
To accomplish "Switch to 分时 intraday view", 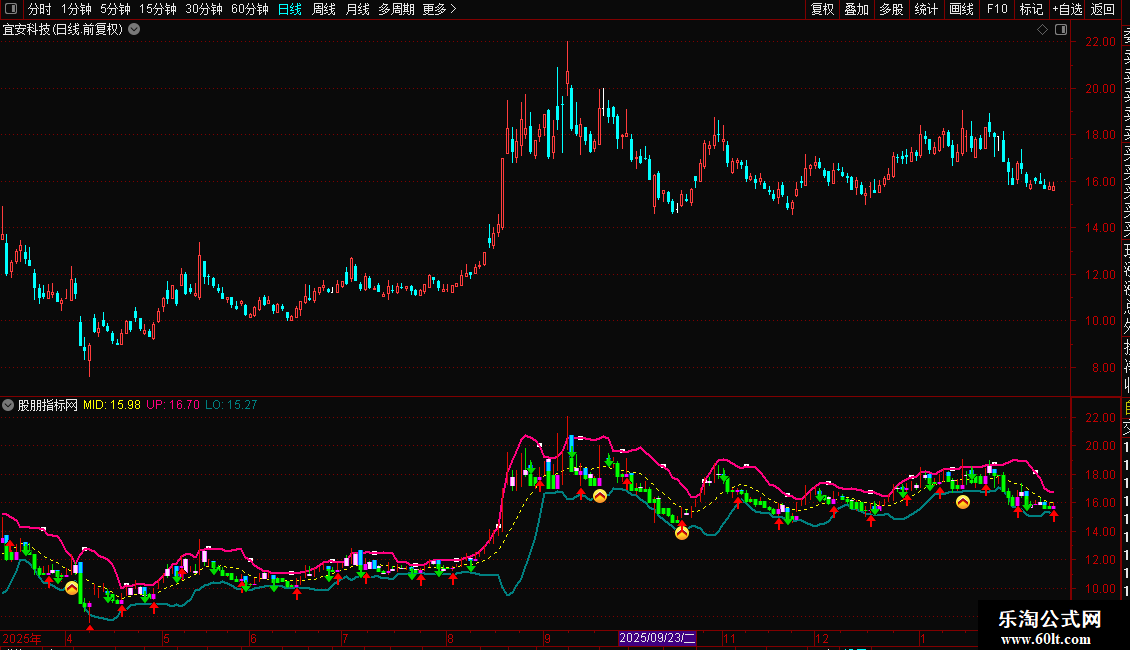I will tap(40, 9).
